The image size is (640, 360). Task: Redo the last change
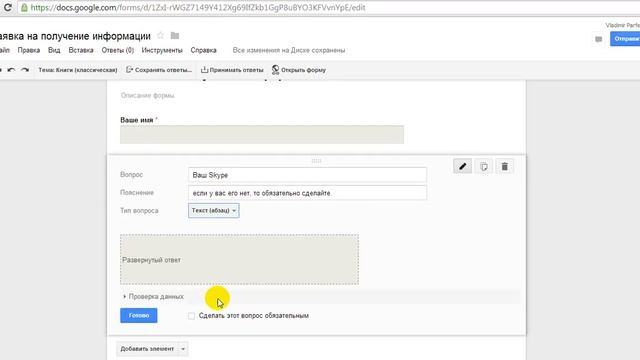[x=25, y=70]
